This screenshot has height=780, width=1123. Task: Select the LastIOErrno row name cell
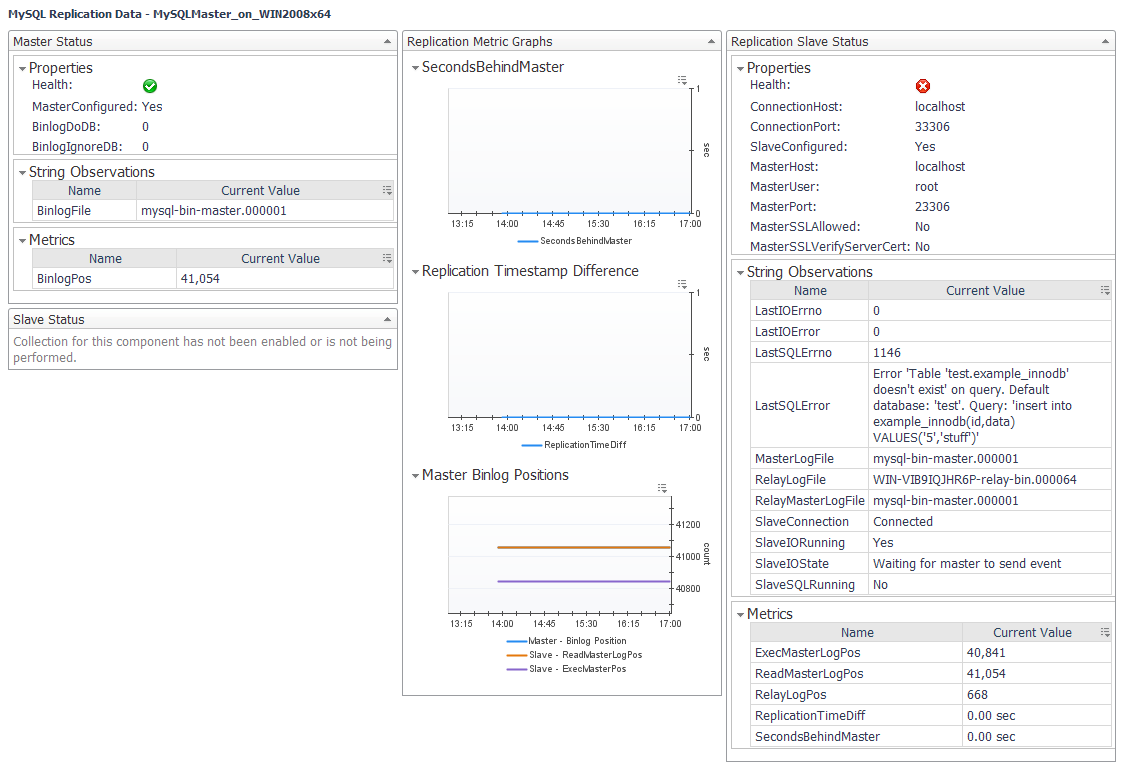pos(810,311)
